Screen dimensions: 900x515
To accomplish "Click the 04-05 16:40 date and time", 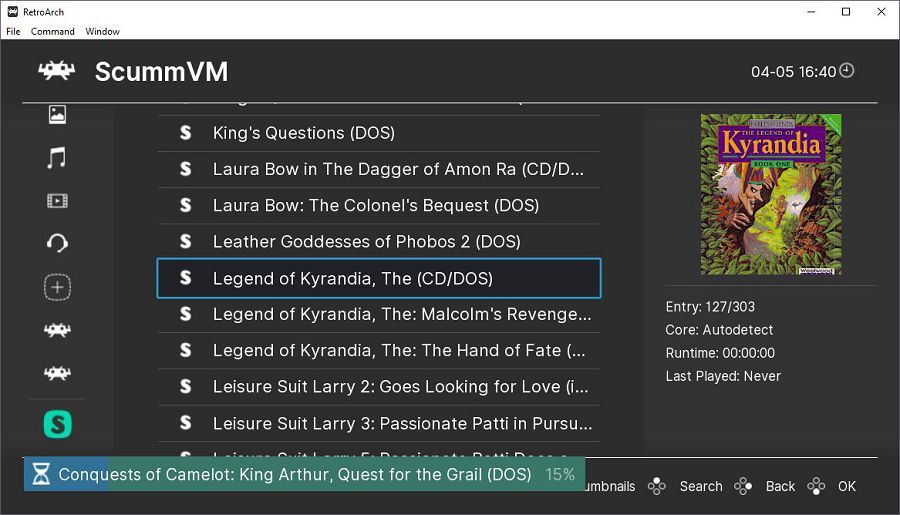I will click(793, 72).
